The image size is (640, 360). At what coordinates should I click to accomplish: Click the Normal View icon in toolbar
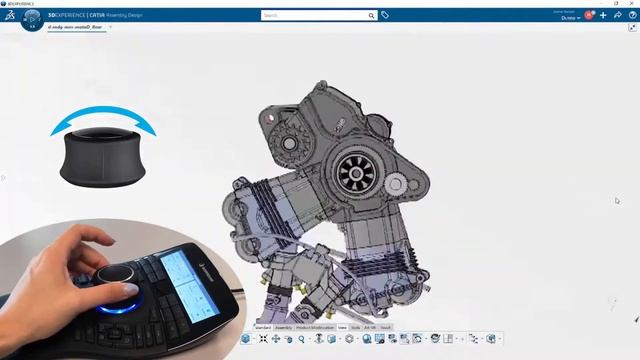point(319,338)
